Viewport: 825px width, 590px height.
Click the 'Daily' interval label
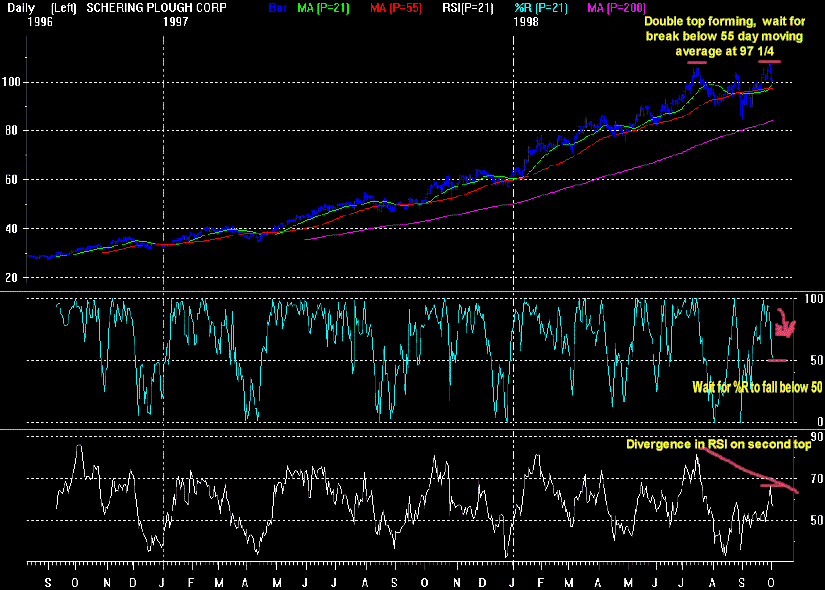point(21,8)
